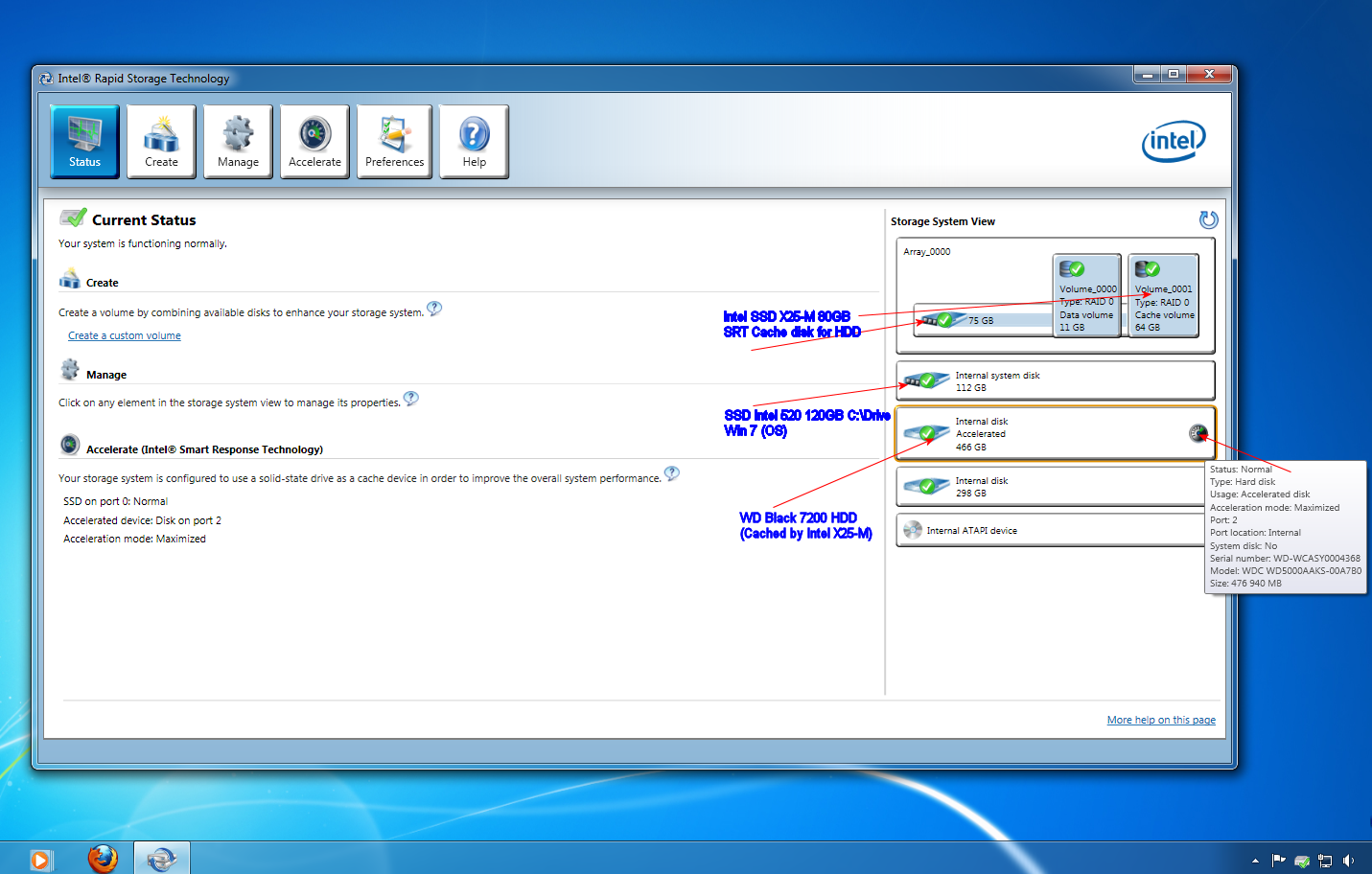1372x874 pixels.
Task: Click network tray icon
Action: pyautogui.click(x=1325, y=861)
